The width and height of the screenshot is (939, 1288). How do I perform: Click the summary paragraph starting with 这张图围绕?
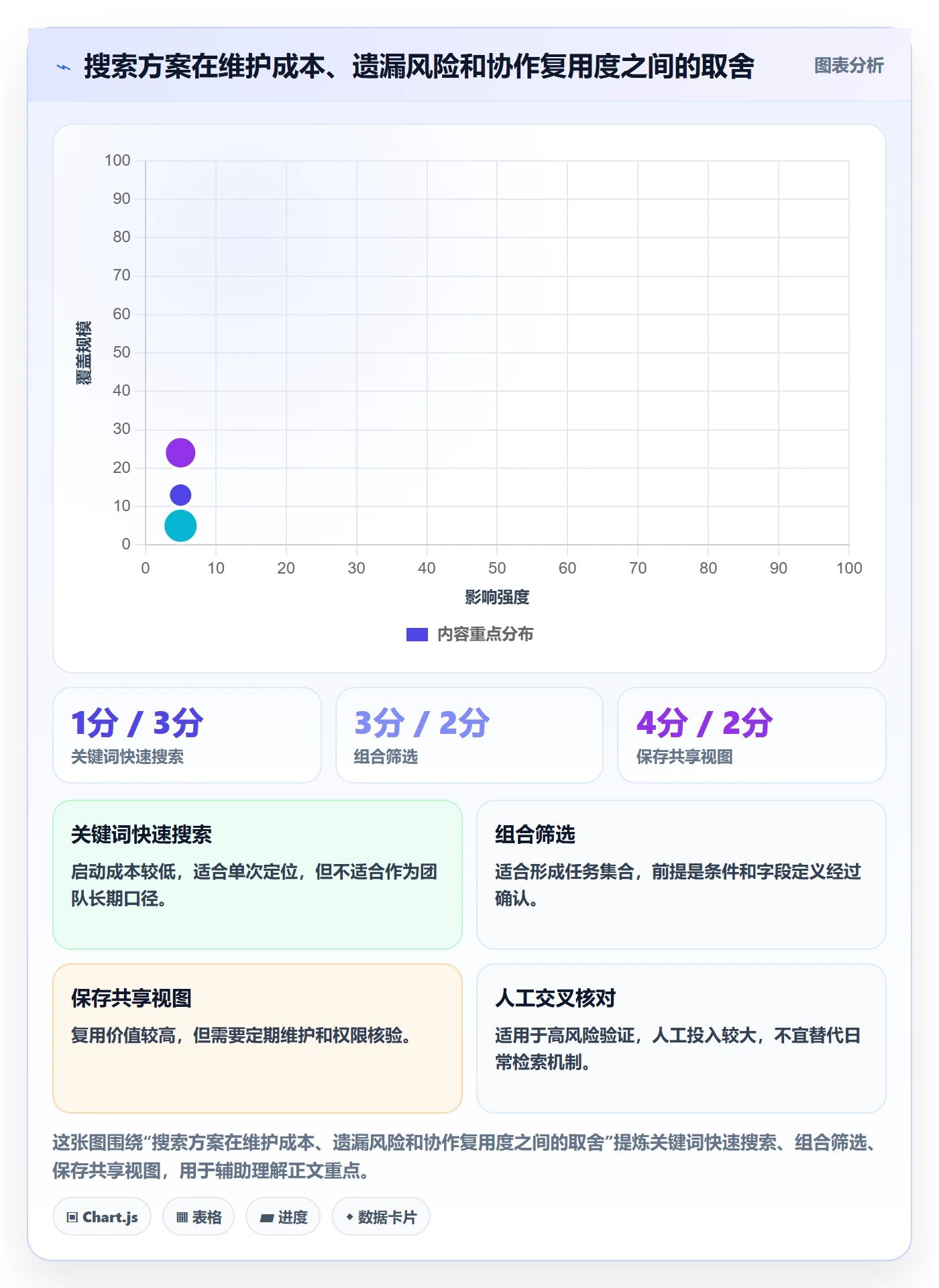coord(465,1157)
